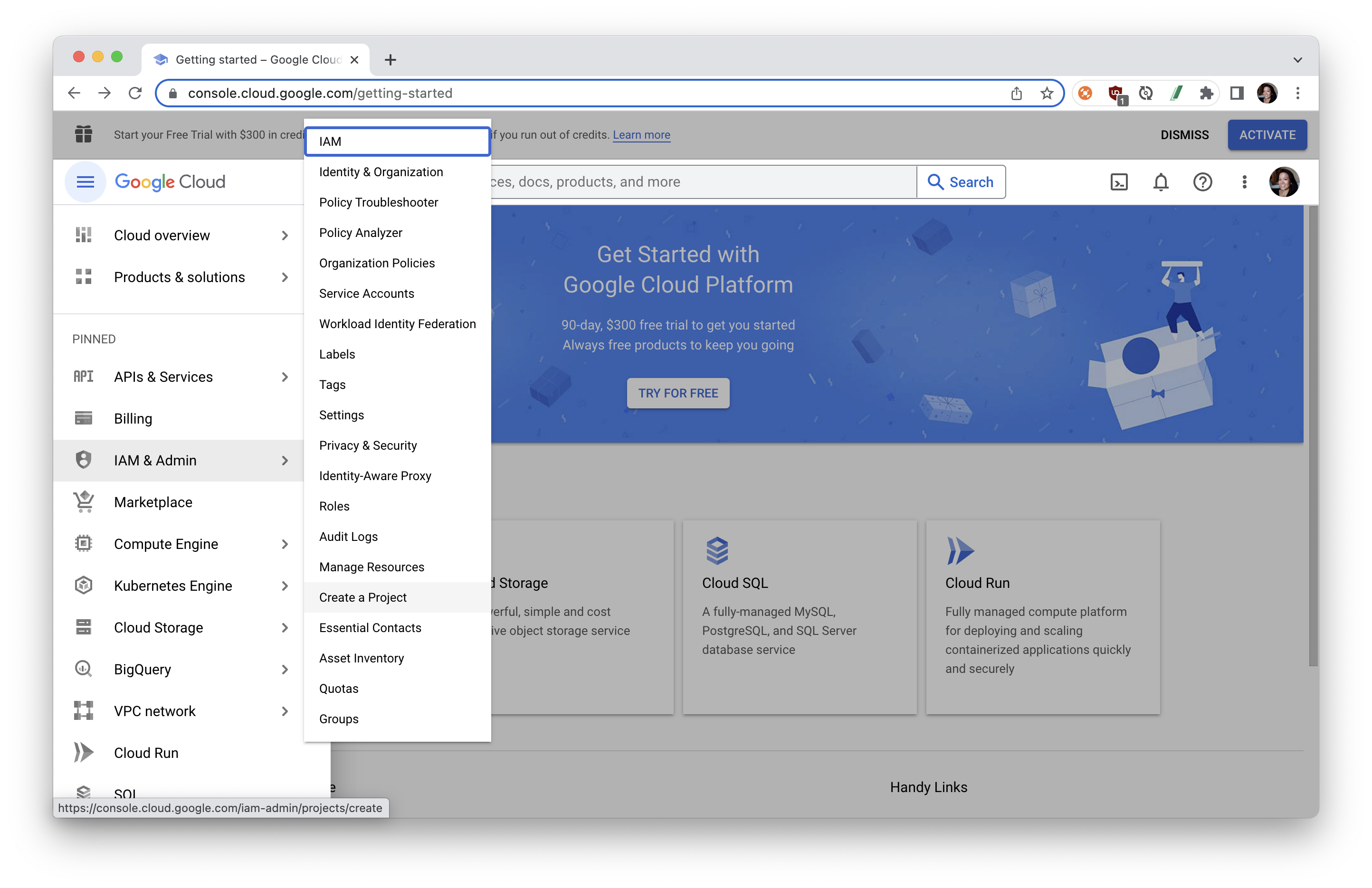Expand the VPC network submenu arrow
This screenshot has height=888, width=1372.
[x=285, y=711]
